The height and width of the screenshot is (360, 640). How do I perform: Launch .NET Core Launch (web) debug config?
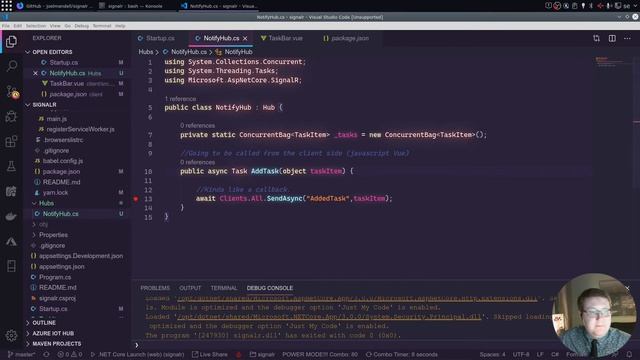(137, 354)
